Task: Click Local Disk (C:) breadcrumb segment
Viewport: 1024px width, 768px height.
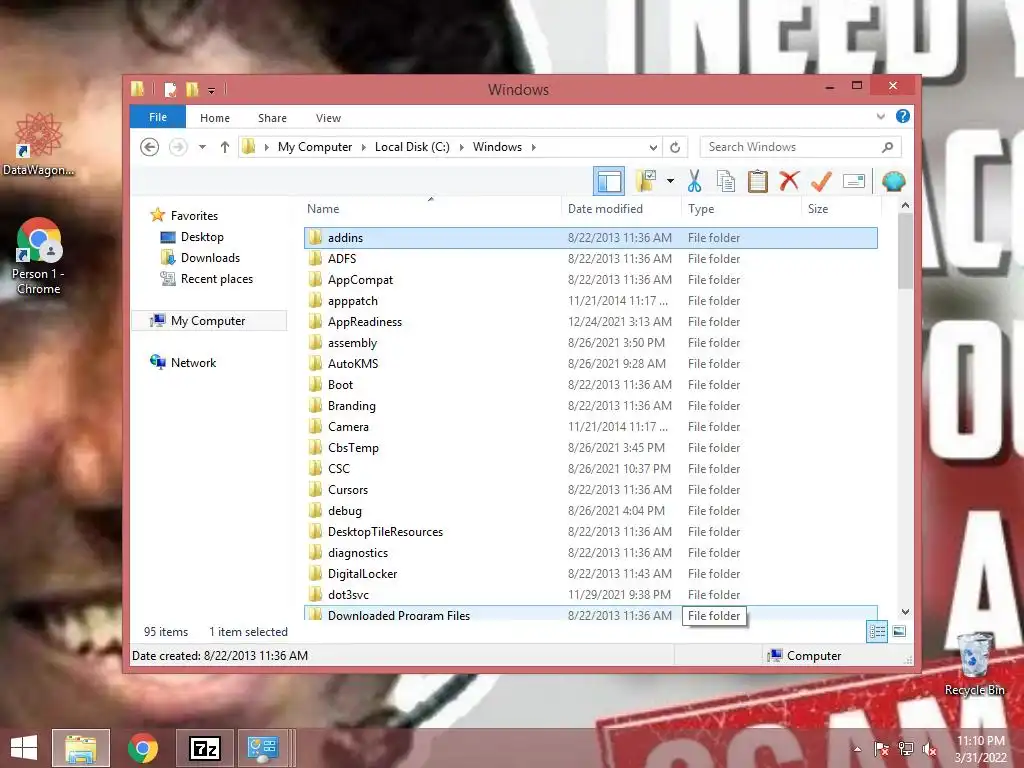Action: (412, 147)
